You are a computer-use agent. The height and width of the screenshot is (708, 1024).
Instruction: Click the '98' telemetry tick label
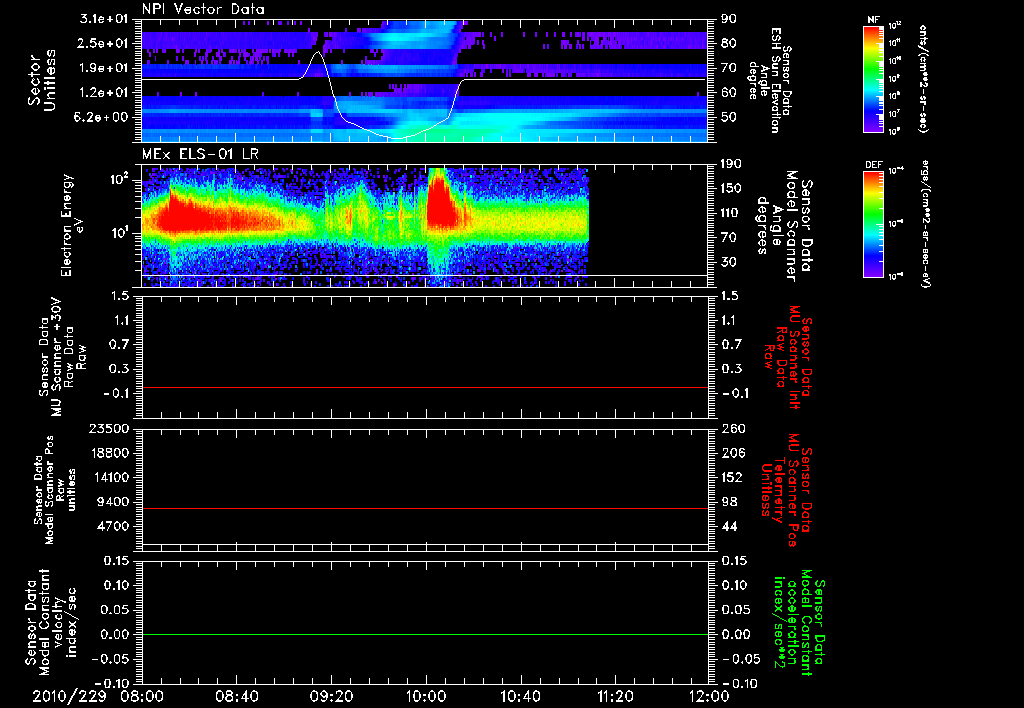pyautogui.click(x=729, y=502)
